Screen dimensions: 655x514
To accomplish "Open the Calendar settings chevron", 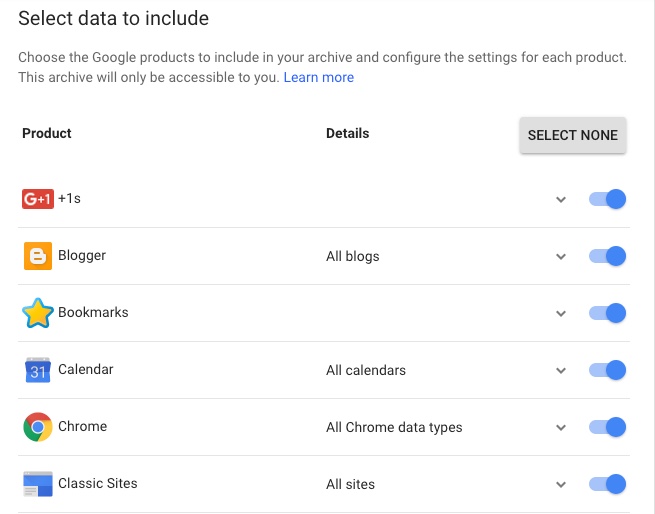I will click(x=561, y=370).
